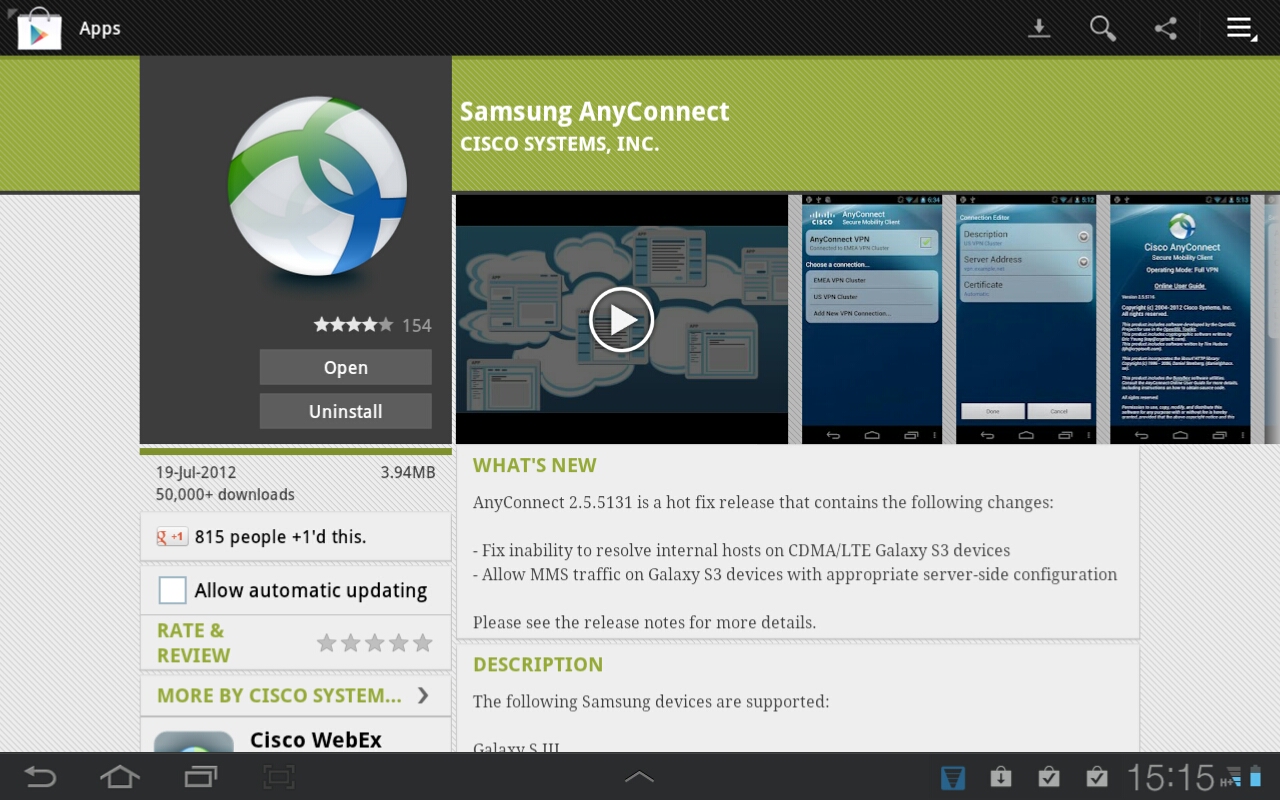Screen dimensions: 1280x800
Task: Open the Cisco AnyConnect about screenshot
Action: pos(1181,319)
